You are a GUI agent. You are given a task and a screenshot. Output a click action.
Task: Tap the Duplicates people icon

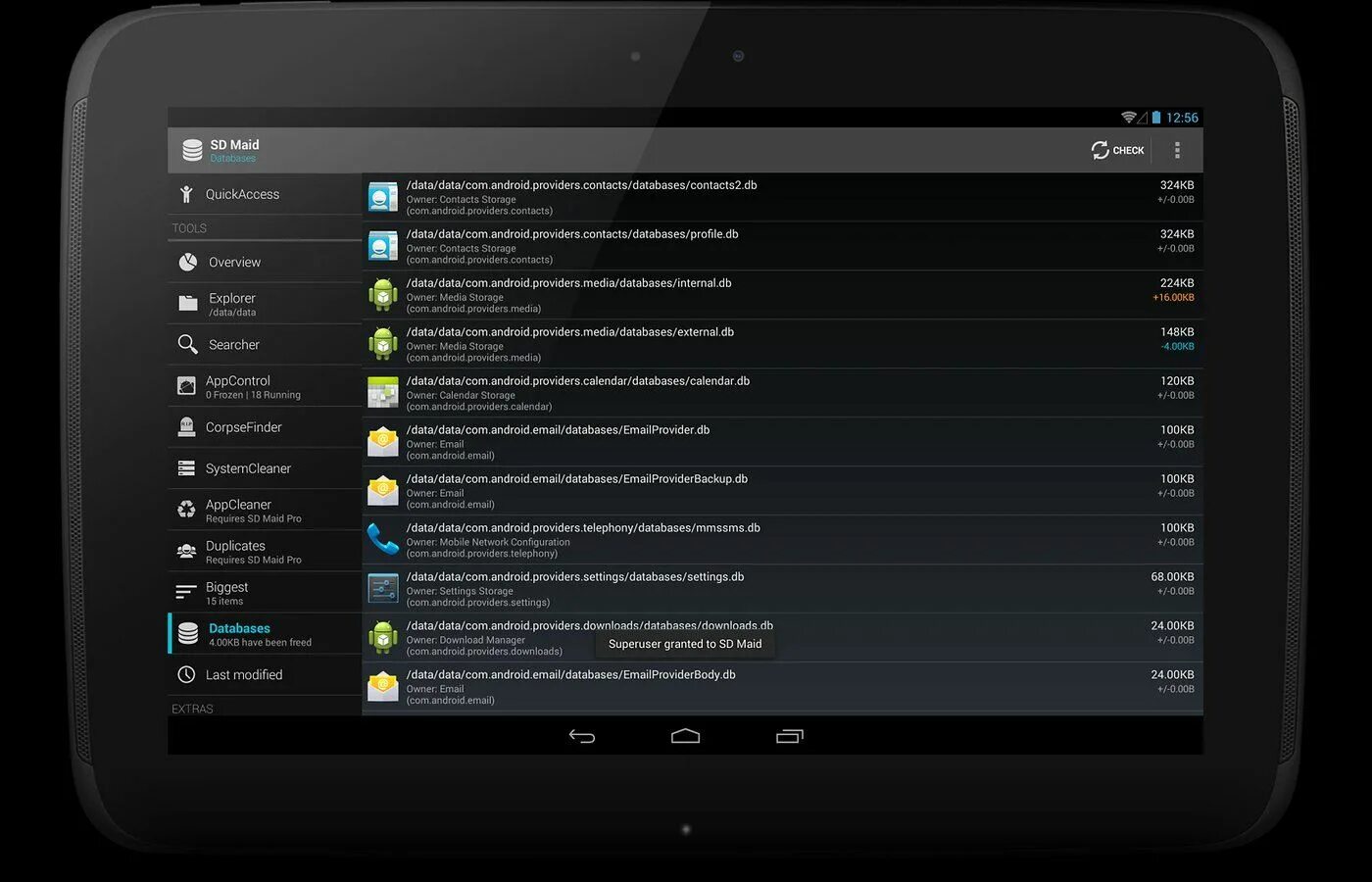tap(186, 551)
